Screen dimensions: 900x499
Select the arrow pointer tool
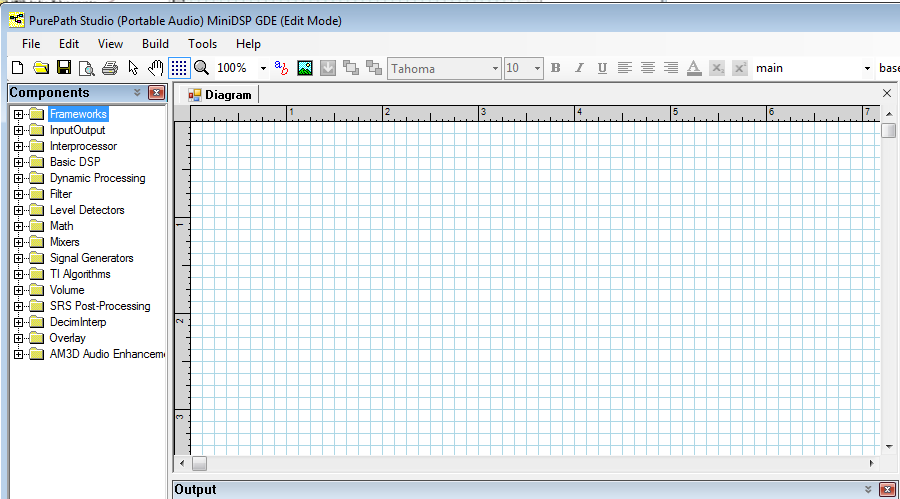tap(133, 68)
